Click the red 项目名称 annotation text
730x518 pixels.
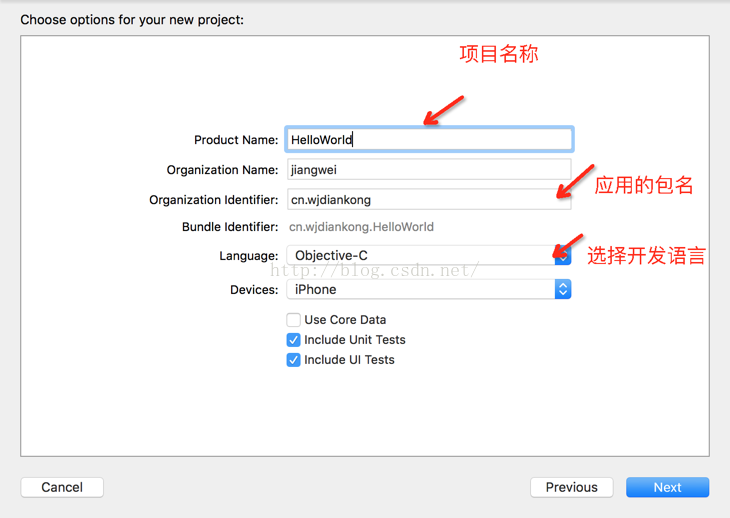[x=499, y=54]
